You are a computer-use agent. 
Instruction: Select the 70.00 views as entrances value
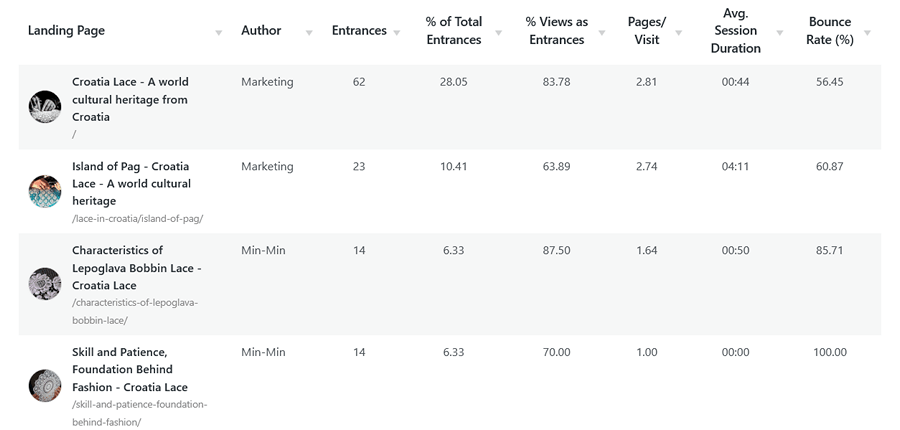(x=557, y=352)
